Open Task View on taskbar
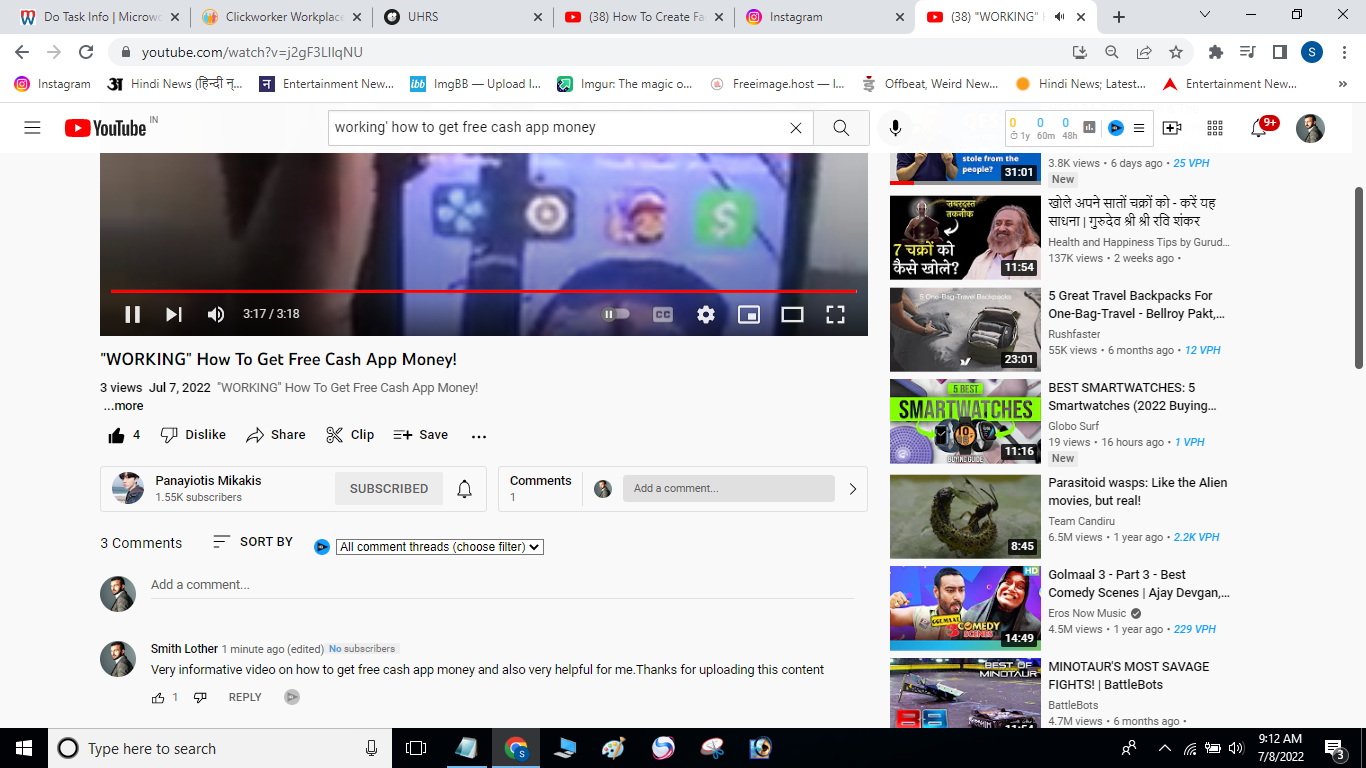Image resolution: width=1366 pixels, height=768 pixels. tap(416, 748)
